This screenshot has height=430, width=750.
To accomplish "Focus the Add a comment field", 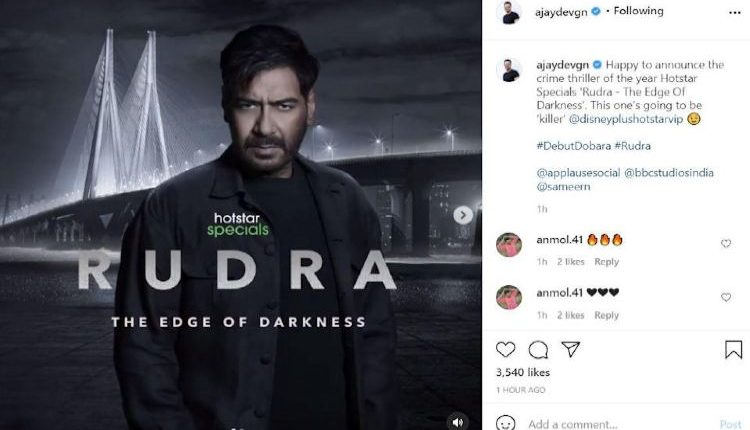I will pos(620,424).
